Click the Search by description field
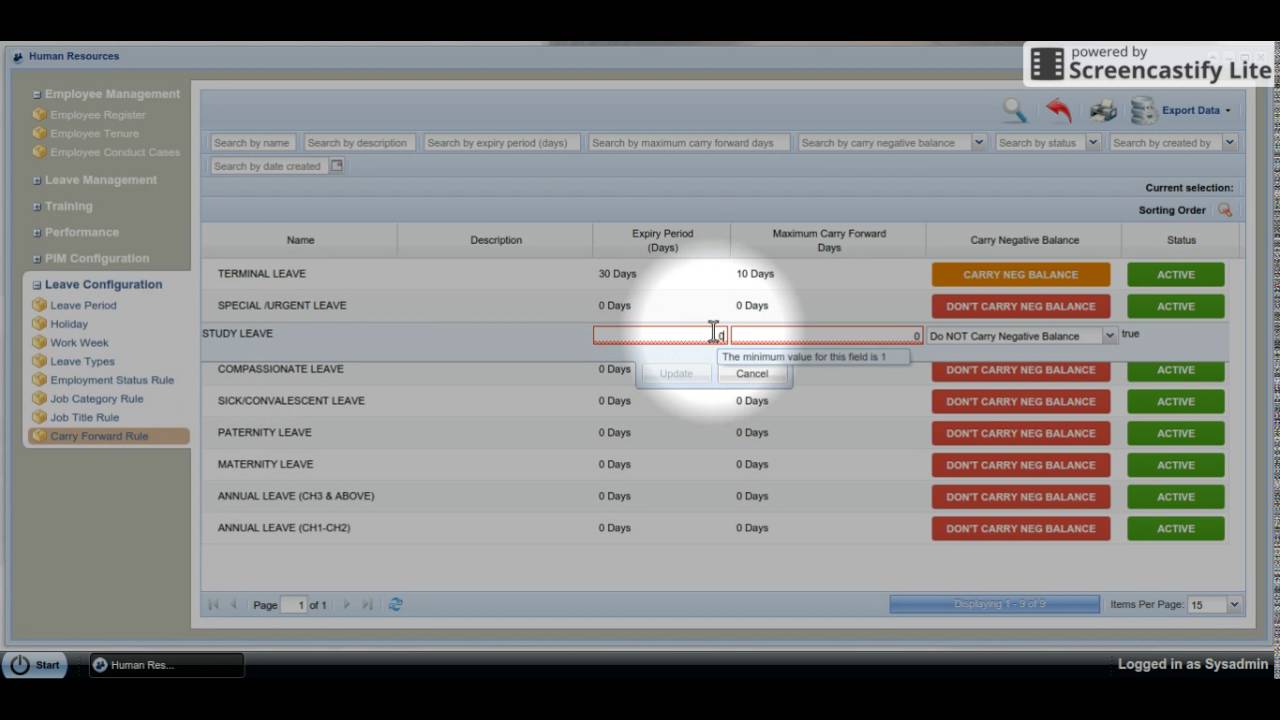This screenshot has width=1280, height=720. point(358,143)
